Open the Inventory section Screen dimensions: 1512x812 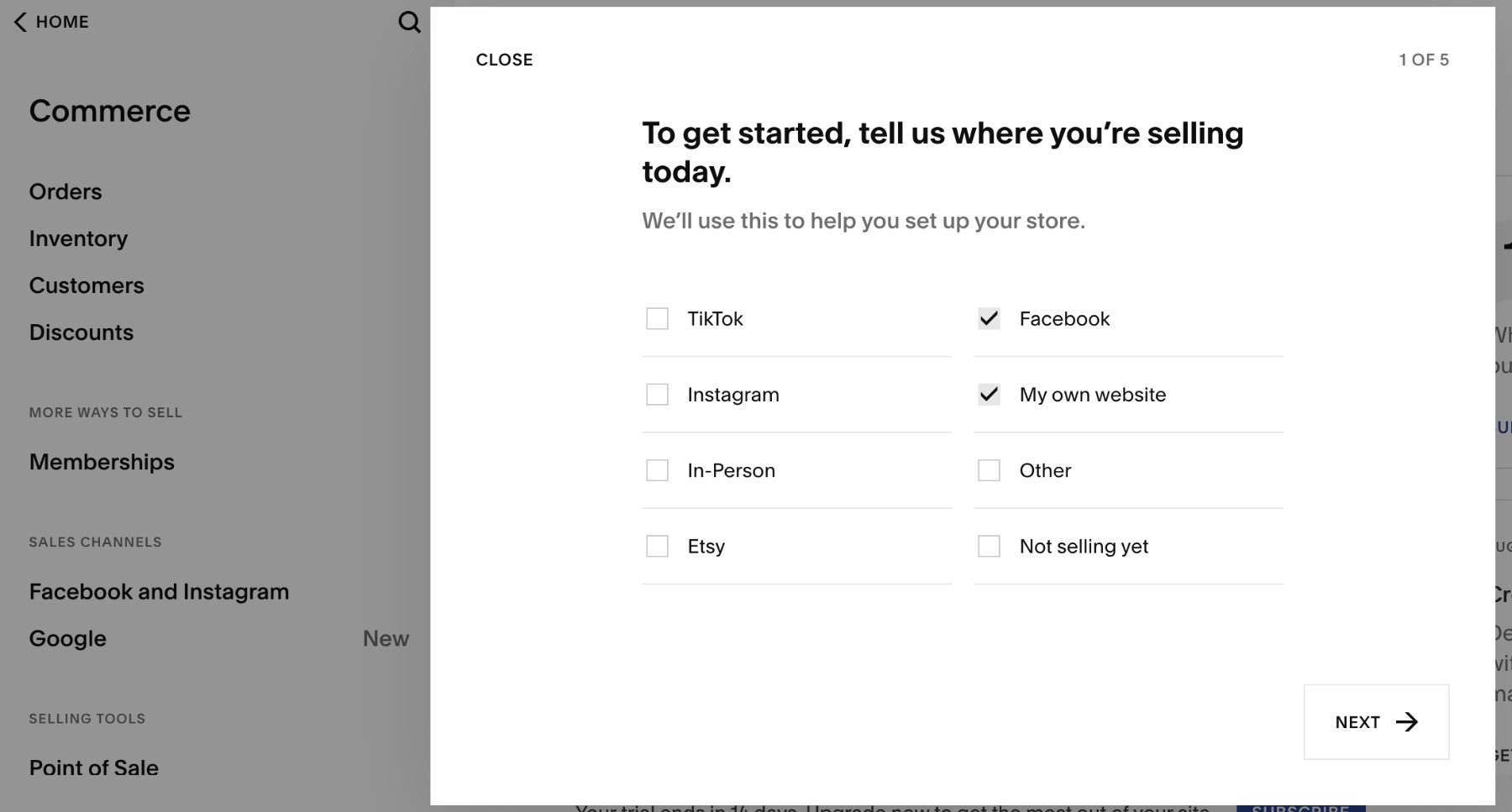click(x=78, y=238)
